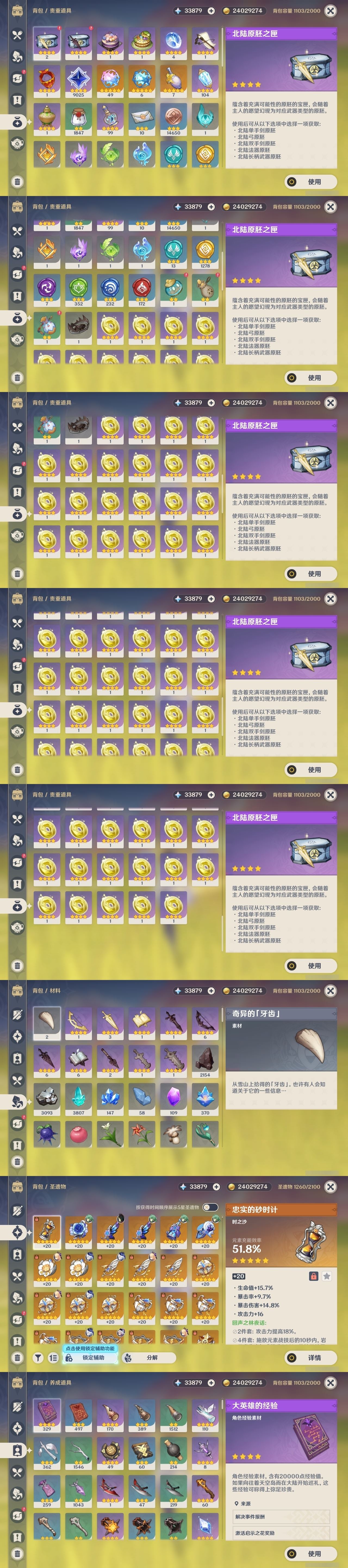Open the artifact filter funnel icon
This screenshot has height=1568, width=348.
(x=38, y=1357)
